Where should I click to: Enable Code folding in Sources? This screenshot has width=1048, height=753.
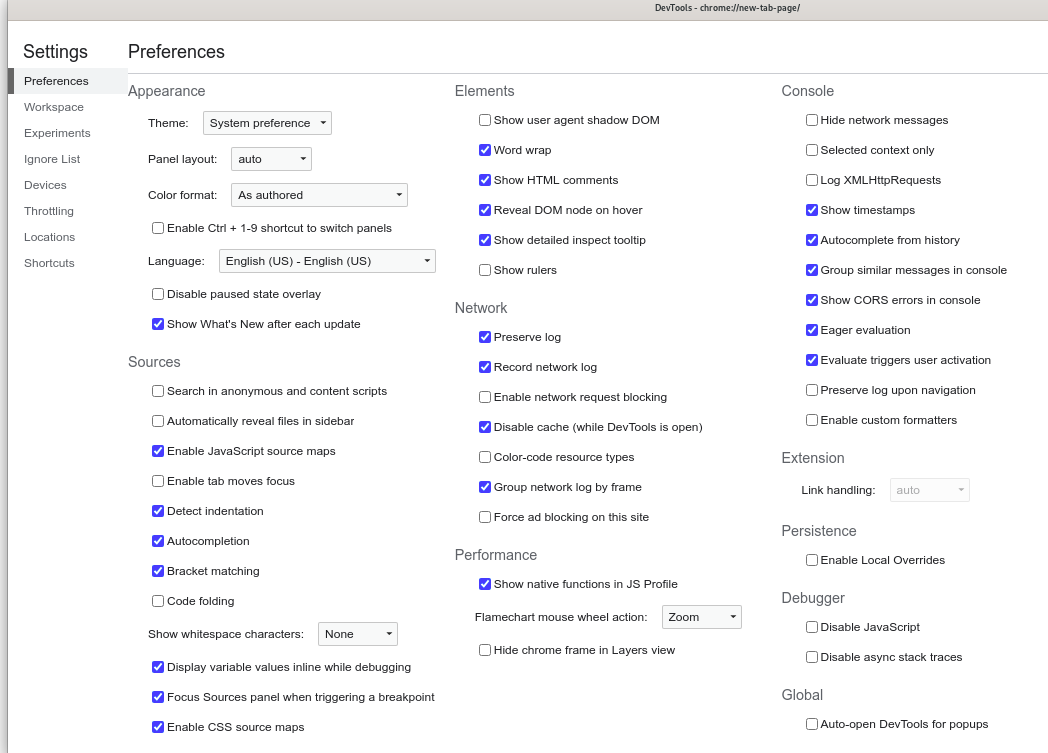coord(158,601)
